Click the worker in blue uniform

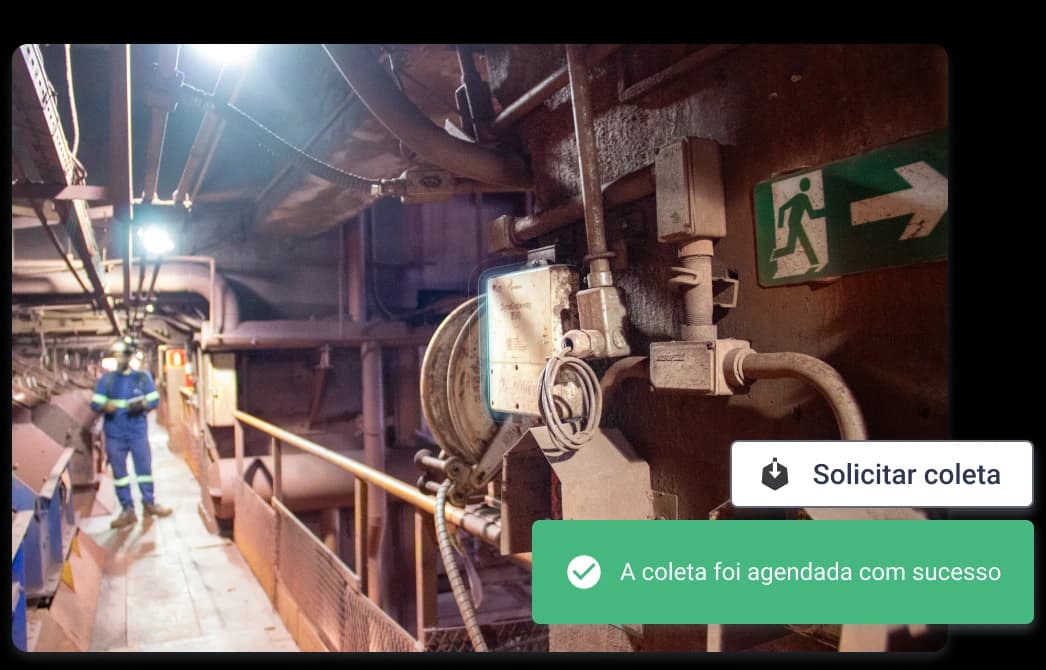[x=128, y=430]
